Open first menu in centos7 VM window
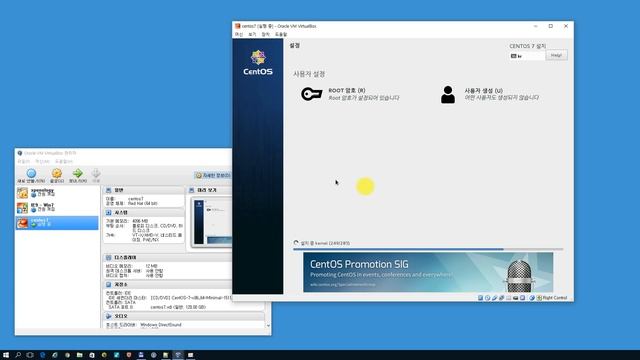The image size is (640, 360). tap(239, 35)
